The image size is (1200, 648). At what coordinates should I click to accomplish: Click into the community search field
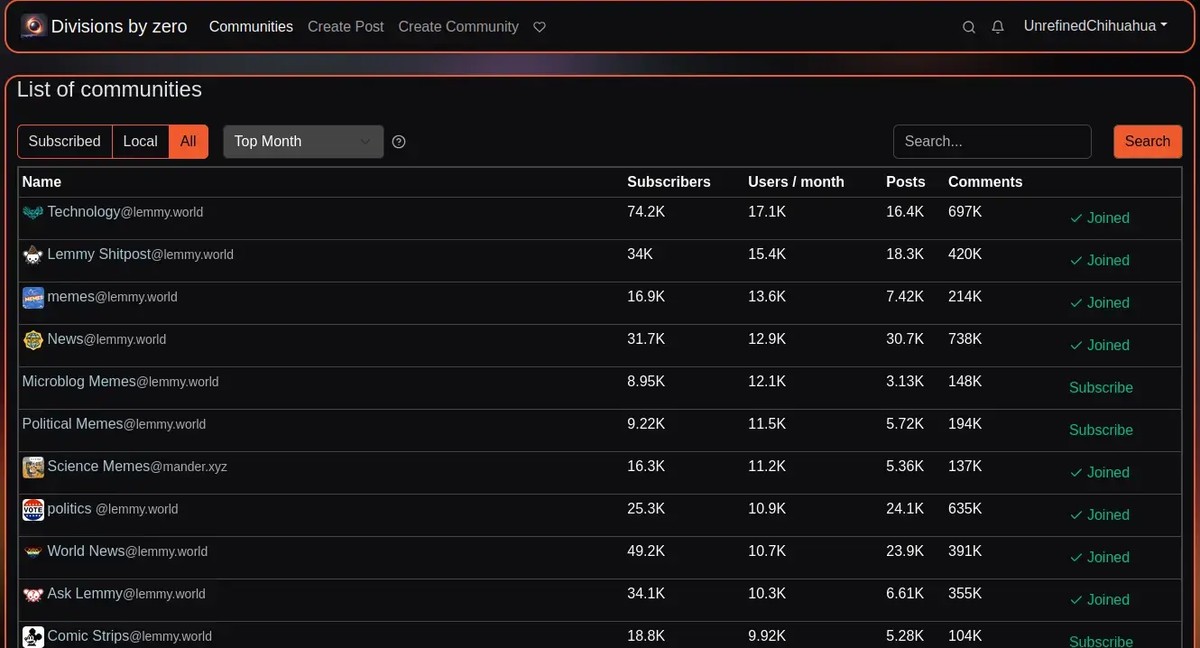tap(991, 141)
